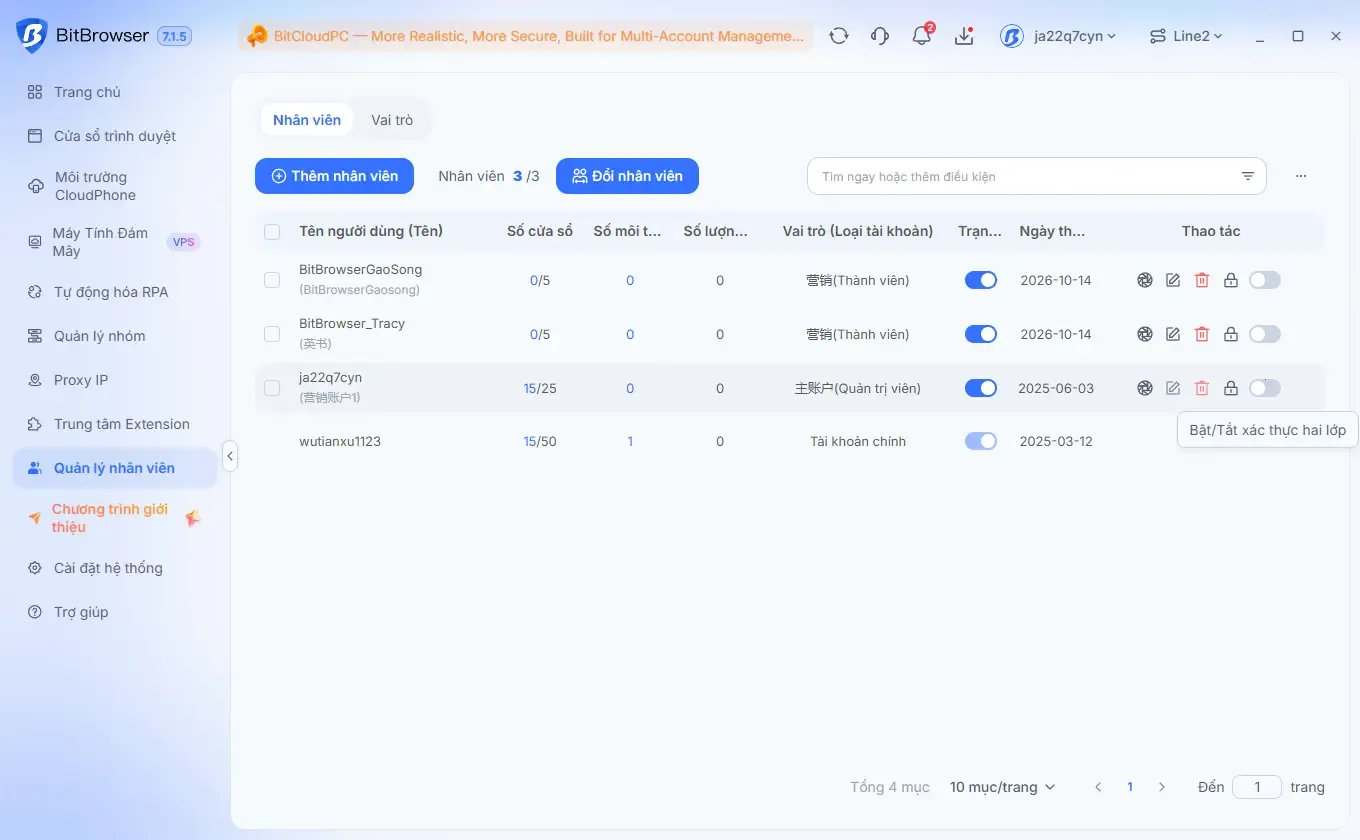Click the aperture icon in BitBrowserGaoSong row
The image size is (1360, 840).
pyautogui.click(x=1145, y=280)
